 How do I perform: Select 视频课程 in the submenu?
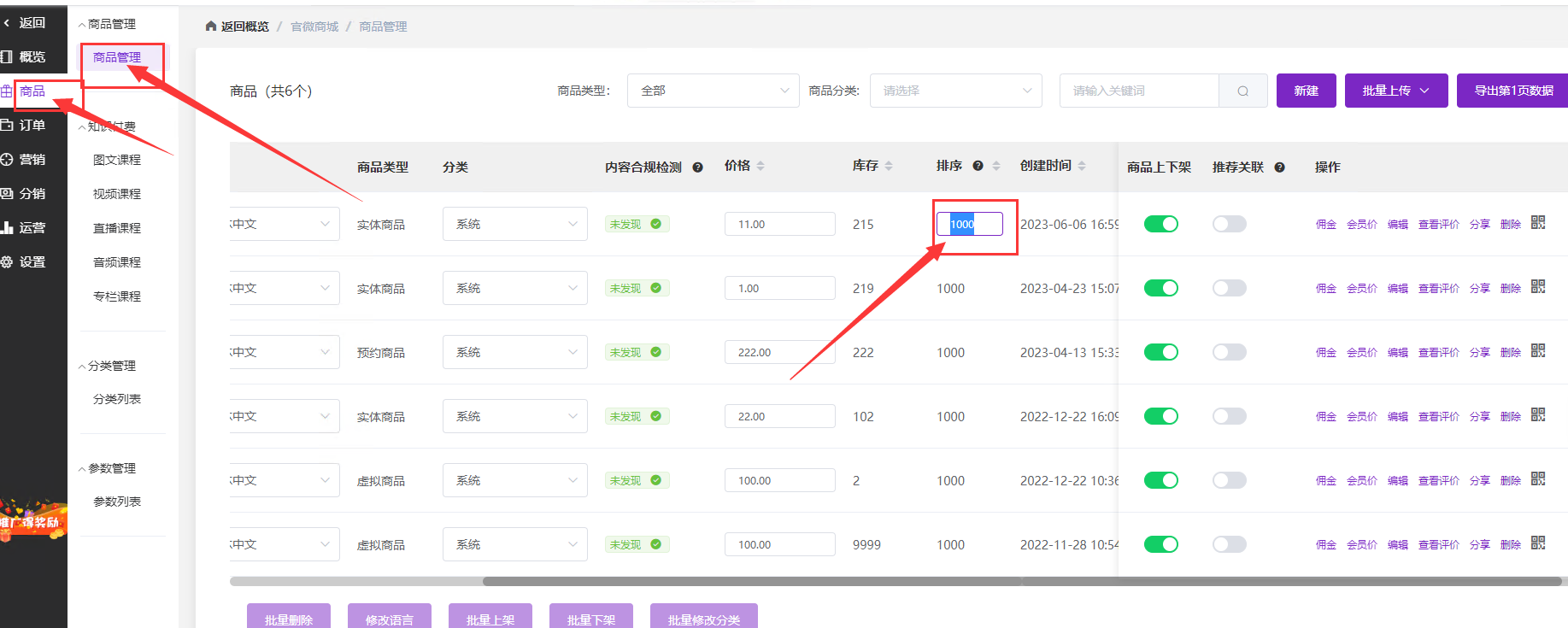117,194
